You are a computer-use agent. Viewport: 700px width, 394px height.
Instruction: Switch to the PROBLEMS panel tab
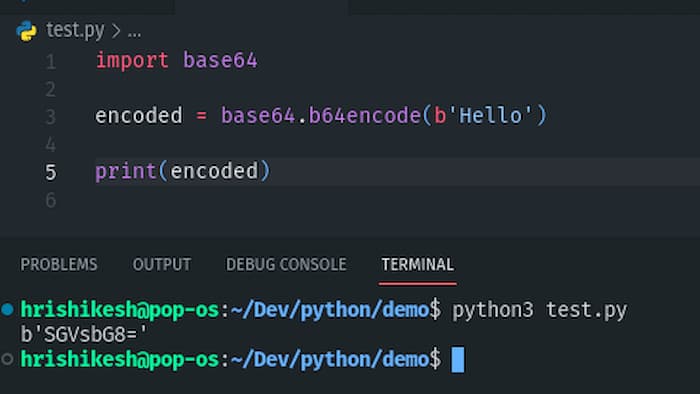pyautogui.click(x=58, y=265)
